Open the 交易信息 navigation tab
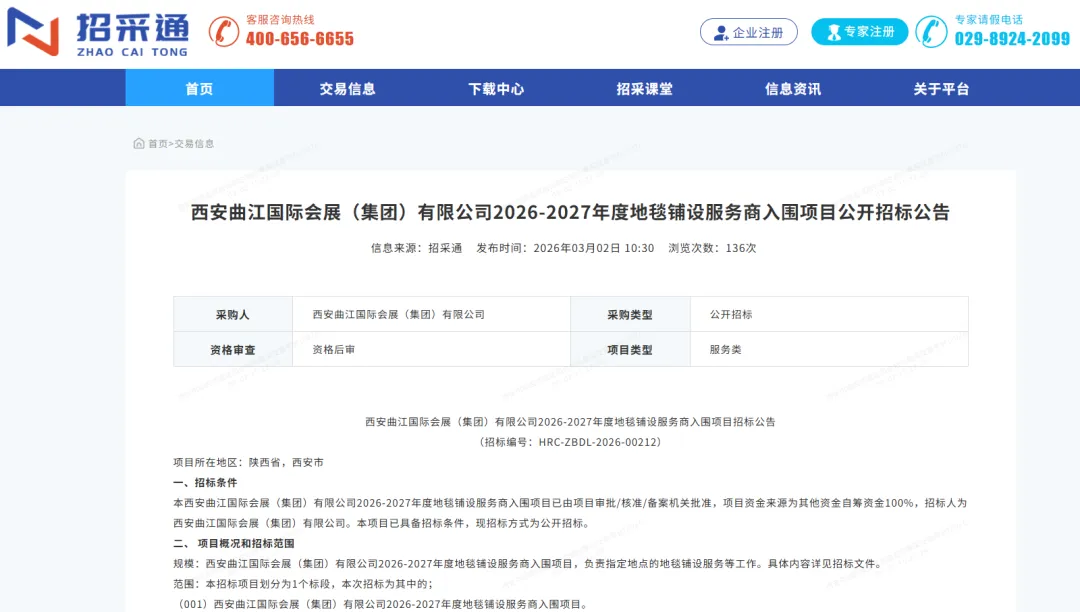 (x=348, y=88)
